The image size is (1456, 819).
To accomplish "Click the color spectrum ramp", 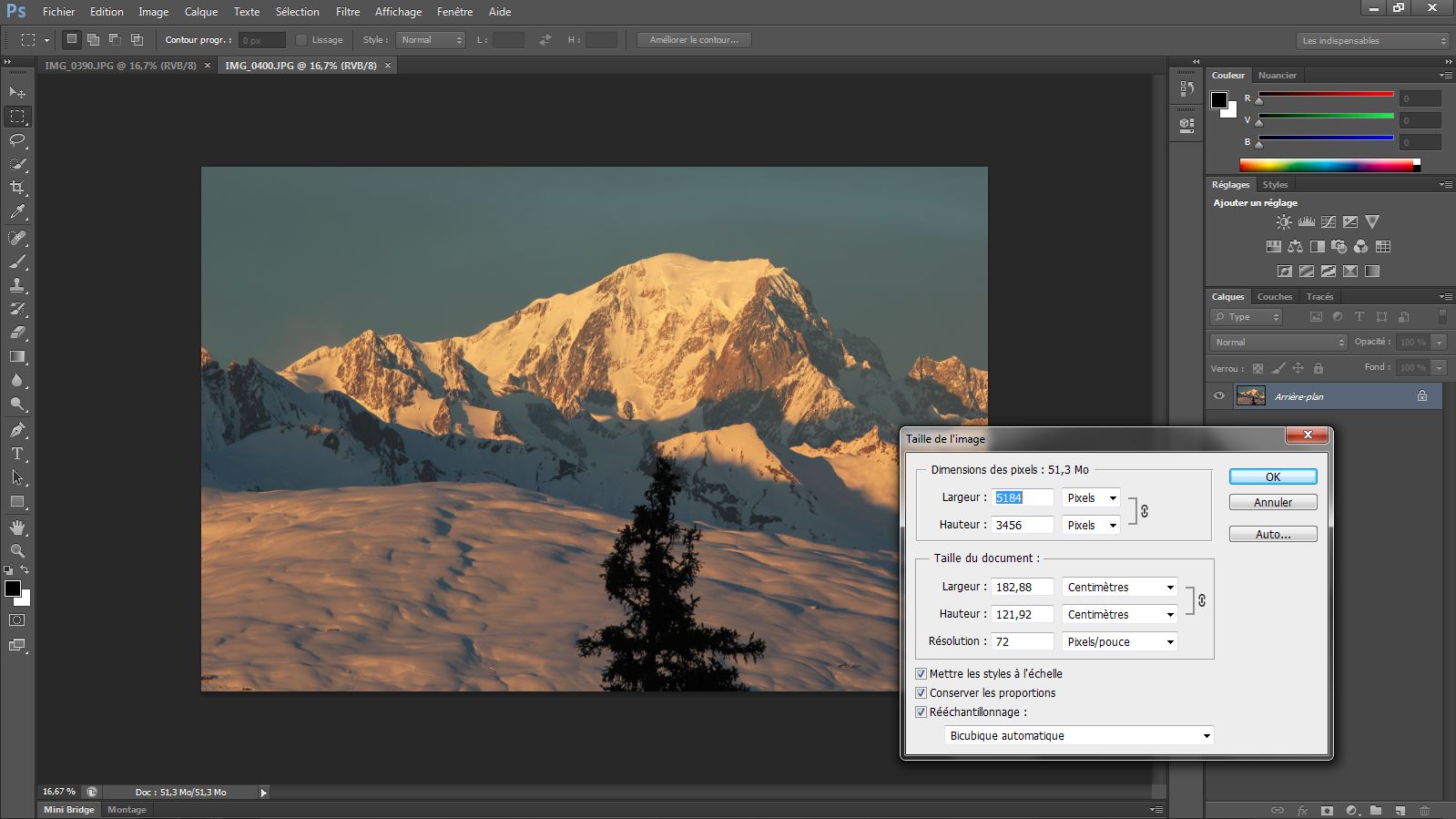I will click(x=1326, y=166).
